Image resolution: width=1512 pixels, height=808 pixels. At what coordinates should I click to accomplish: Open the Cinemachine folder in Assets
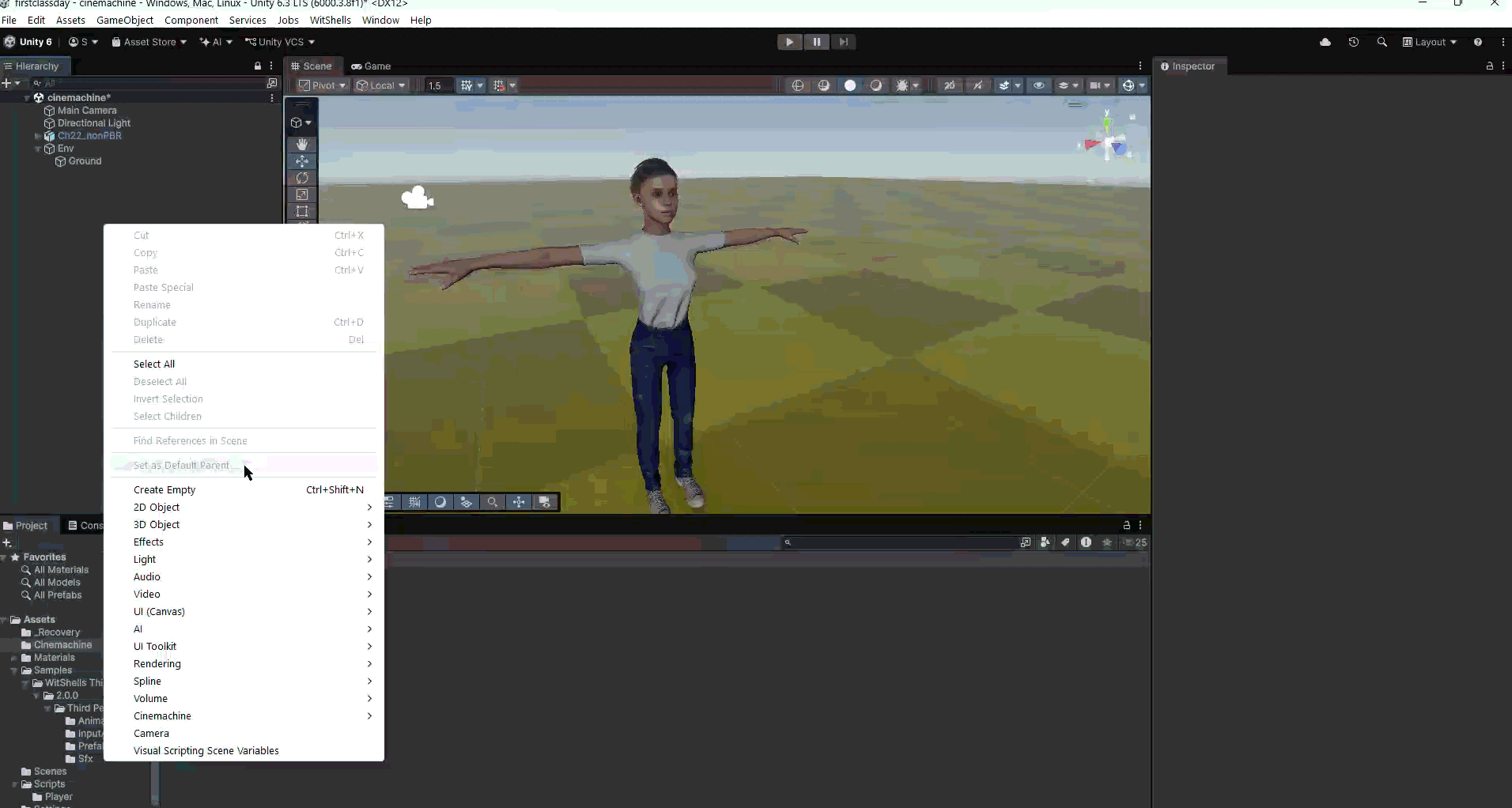[62, 645]
